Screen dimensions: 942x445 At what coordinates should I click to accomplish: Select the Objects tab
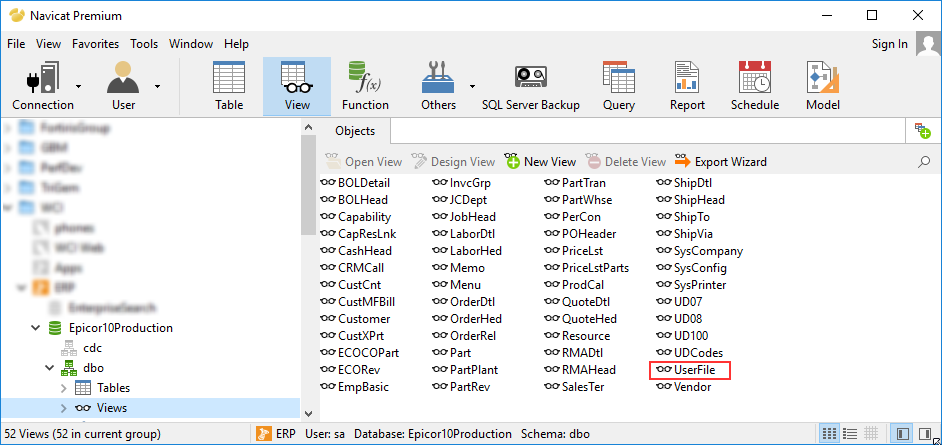pyautogui.click(x=355, y=131)
